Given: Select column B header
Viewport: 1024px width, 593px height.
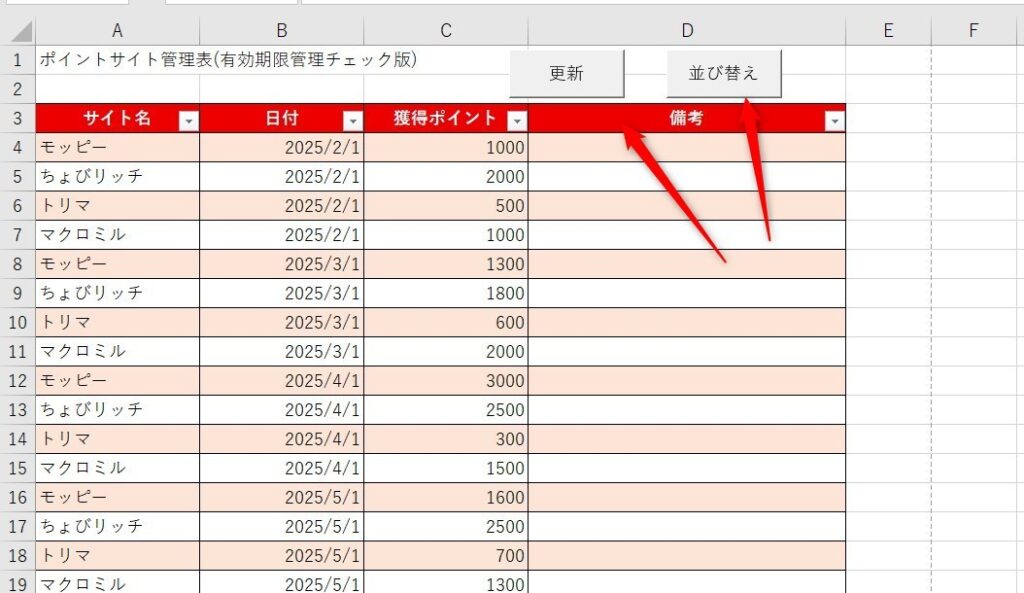Looking at the screenshot, I should 281,31.
